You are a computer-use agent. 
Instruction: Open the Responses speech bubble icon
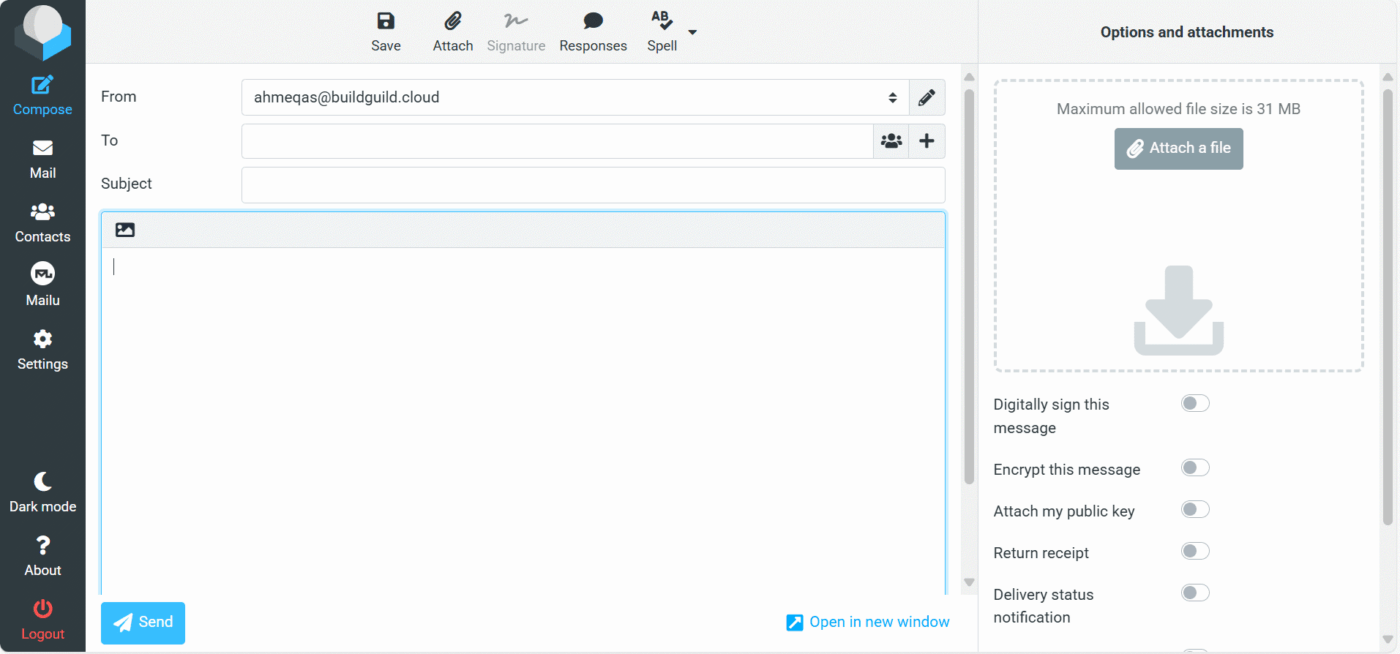(x=593, y=22)
